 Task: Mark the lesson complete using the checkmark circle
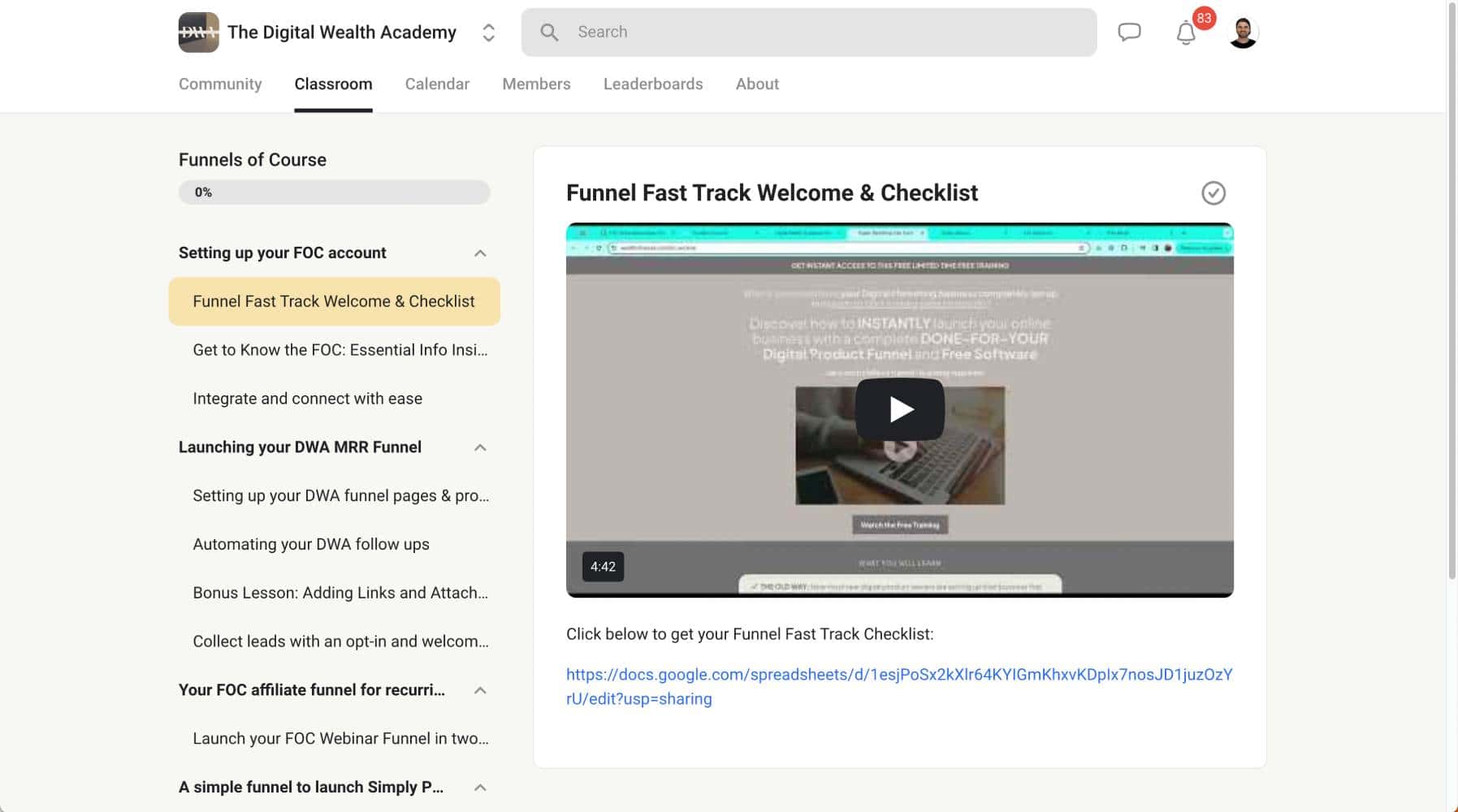[x=1213, y=193]
